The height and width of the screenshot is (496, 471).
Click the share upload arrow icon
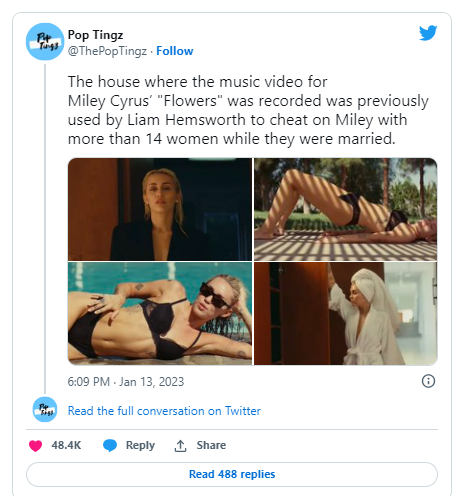(x=180, y=446)
